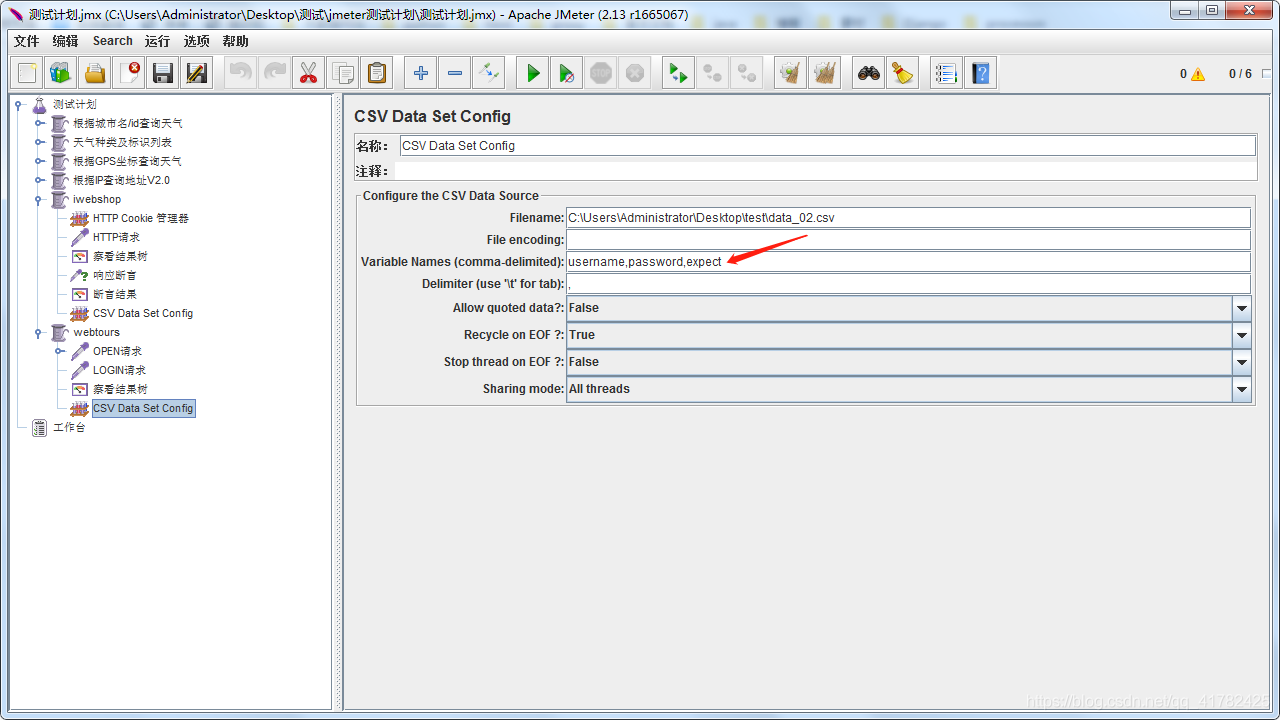Open the Templates toolbar icon

point(61,73)
